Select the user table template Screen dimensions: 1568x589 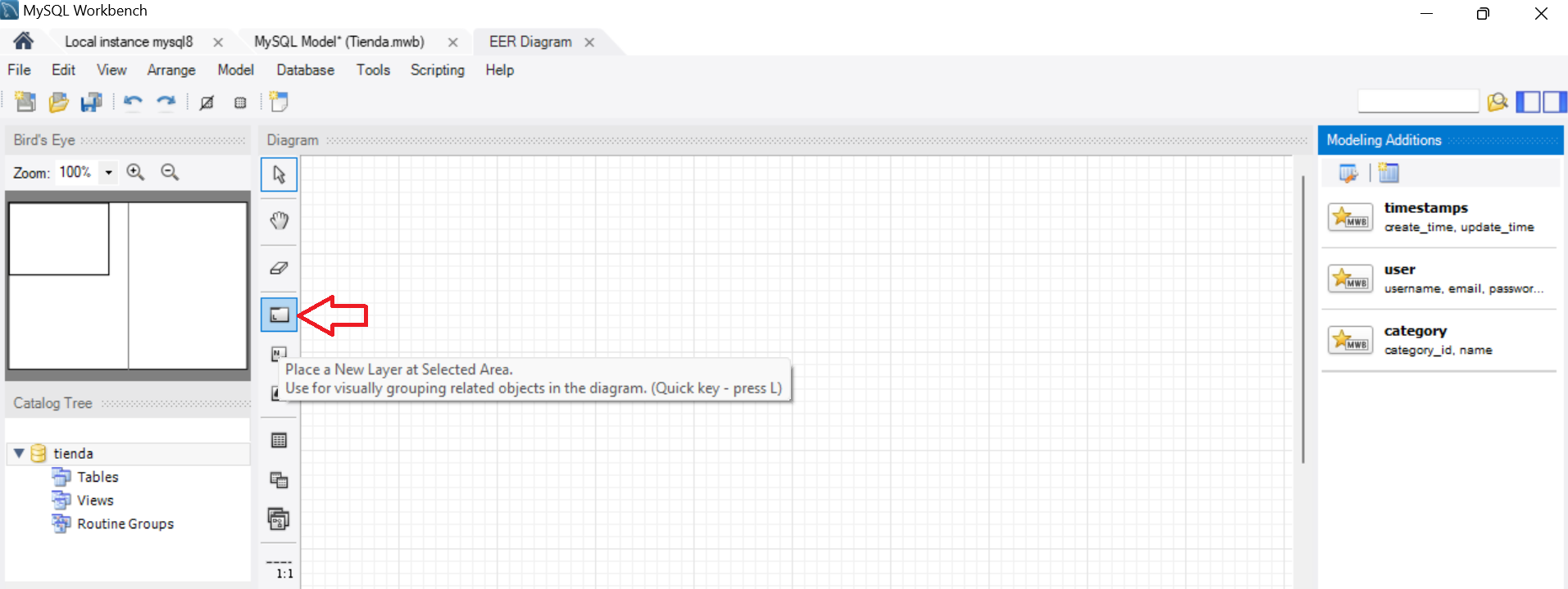pos(1438,279)
